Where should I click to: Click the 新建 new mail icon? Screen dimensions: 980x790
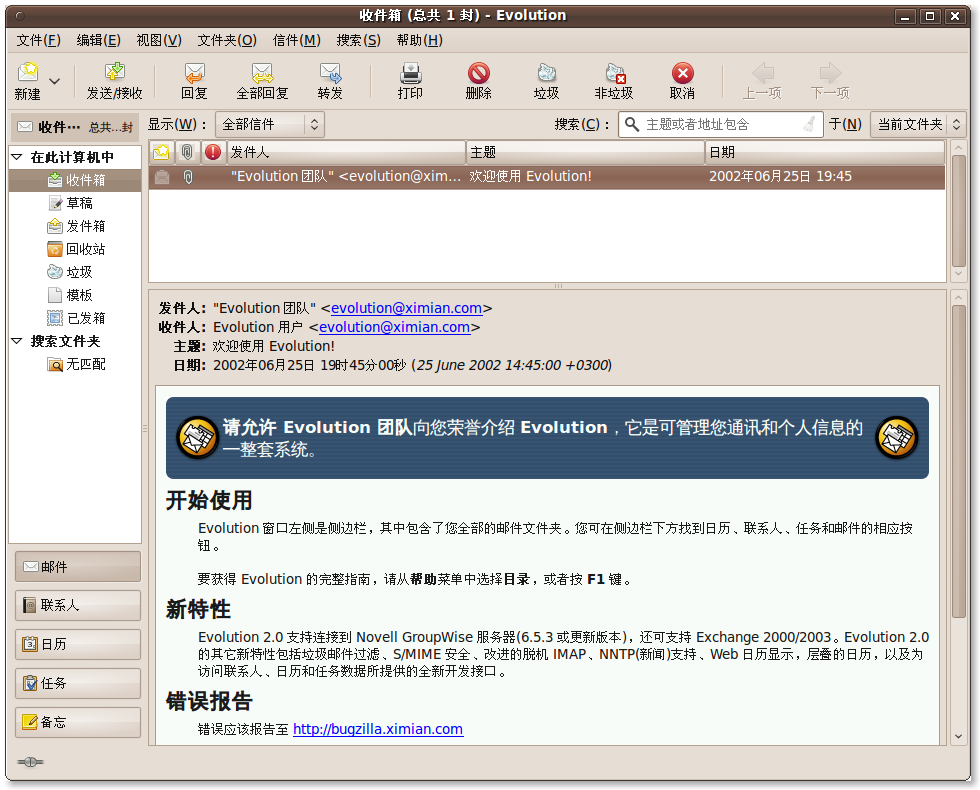pos(28,72)
